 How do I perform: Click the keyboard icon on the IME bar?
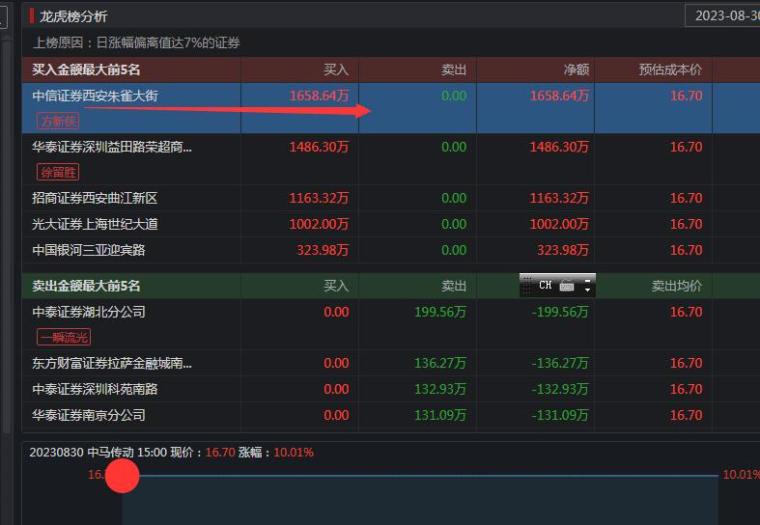[x=567, y=286]
